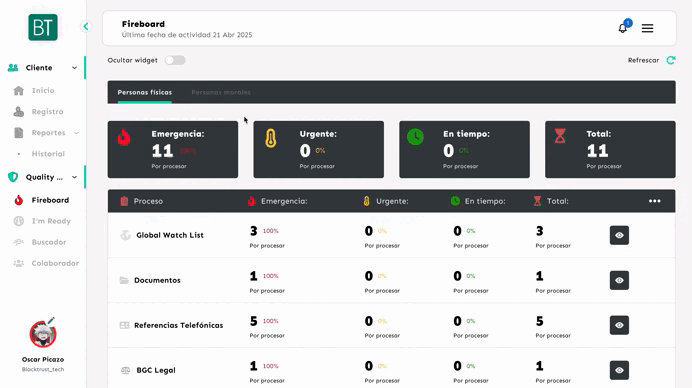Click the Refrescar label
Image resolution: width=692 pixels, height=388 pixels.
643,60
